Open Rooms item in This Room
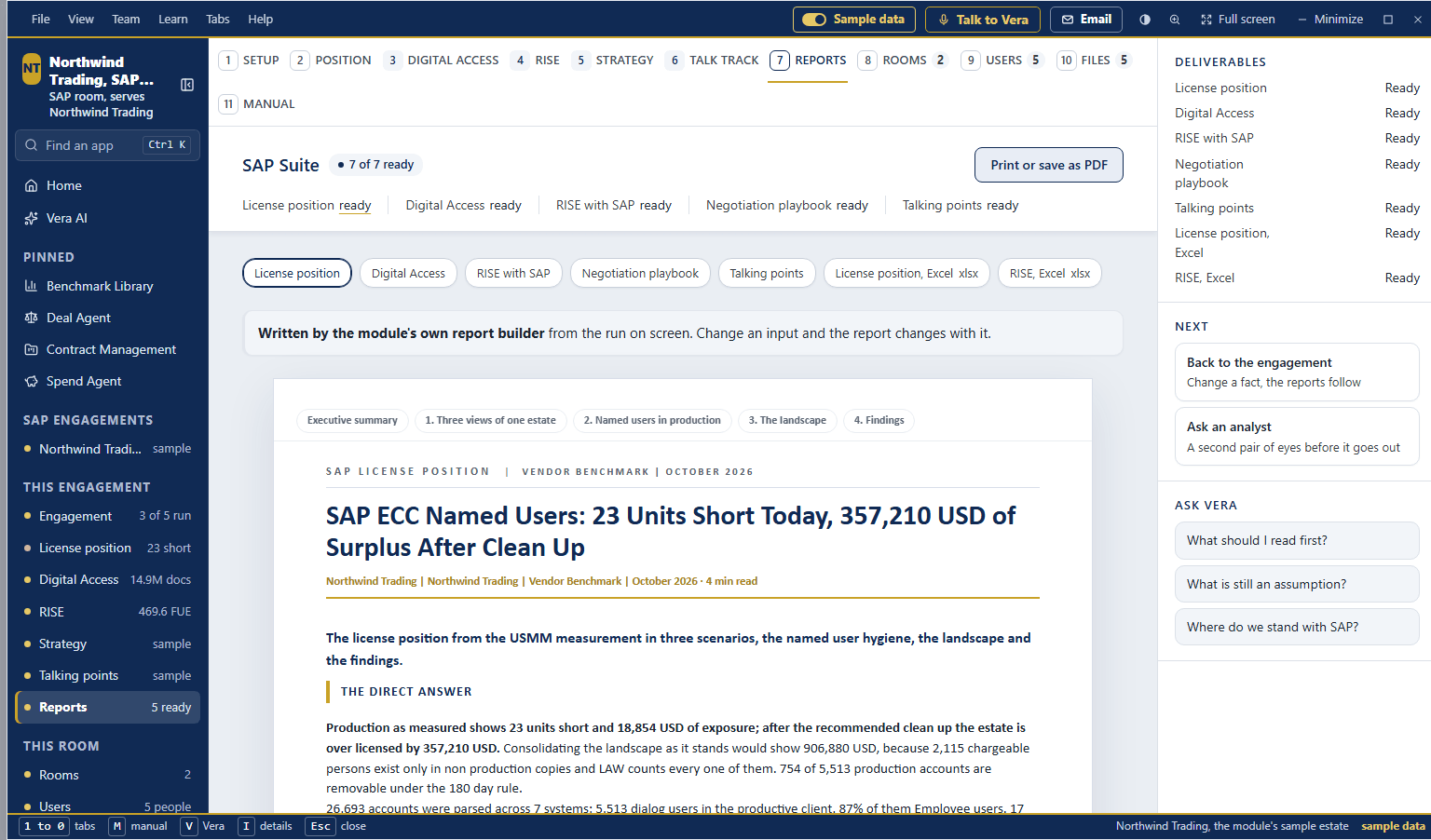This screenshot has width=1431, height=840. (x=107, y=775)
